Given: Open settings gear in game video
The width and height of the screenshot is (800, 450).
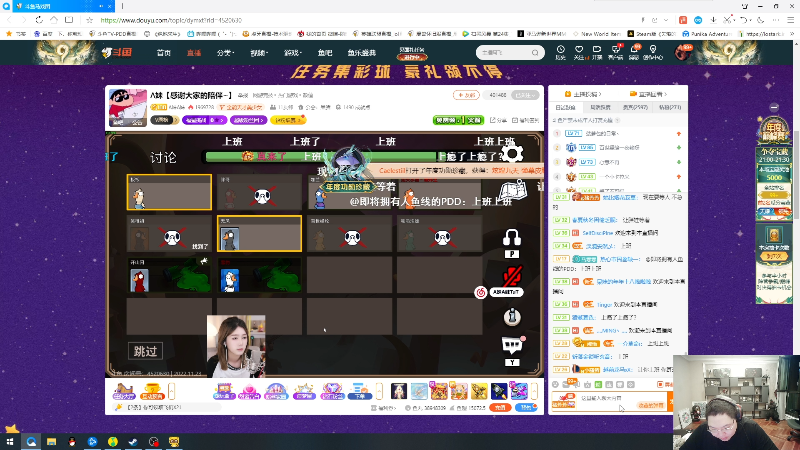Looking at the screenshot, I should pyautogui.click(x=512, y=154).
